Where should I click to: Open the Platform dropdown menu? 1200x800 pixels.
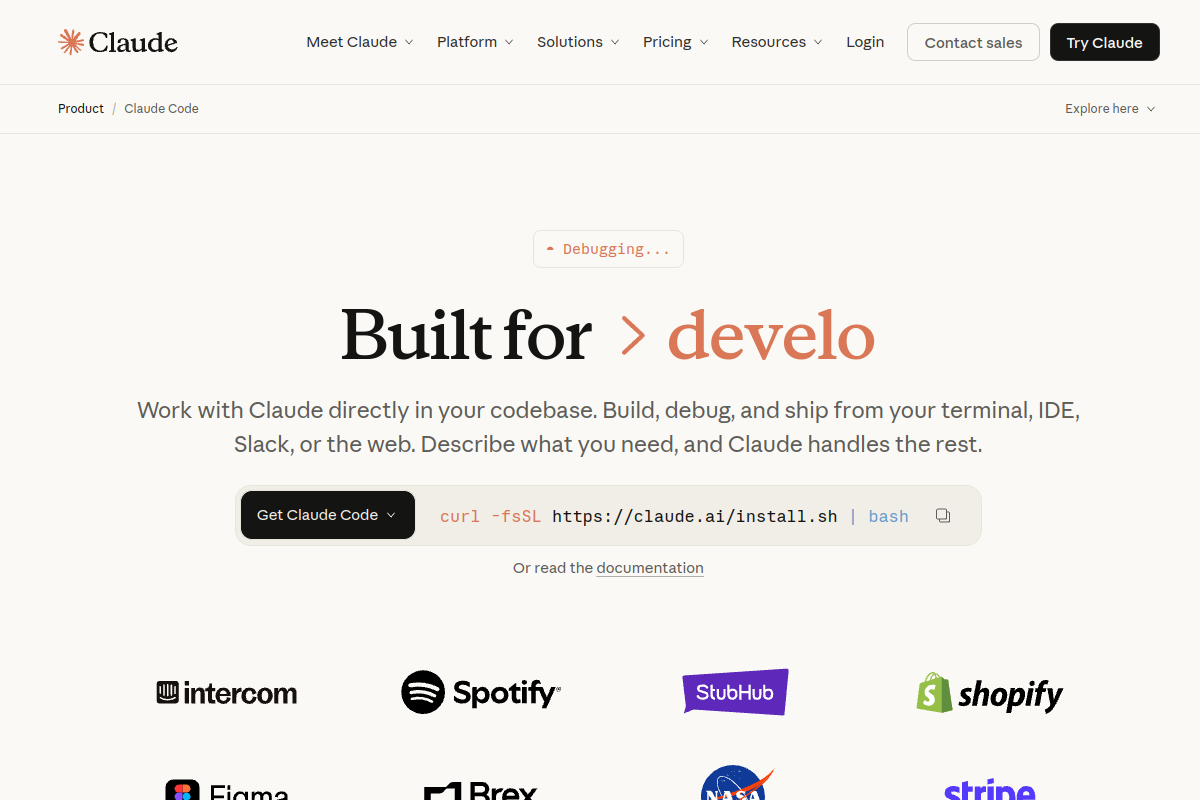pyautogui.click(x=475, y=42)
